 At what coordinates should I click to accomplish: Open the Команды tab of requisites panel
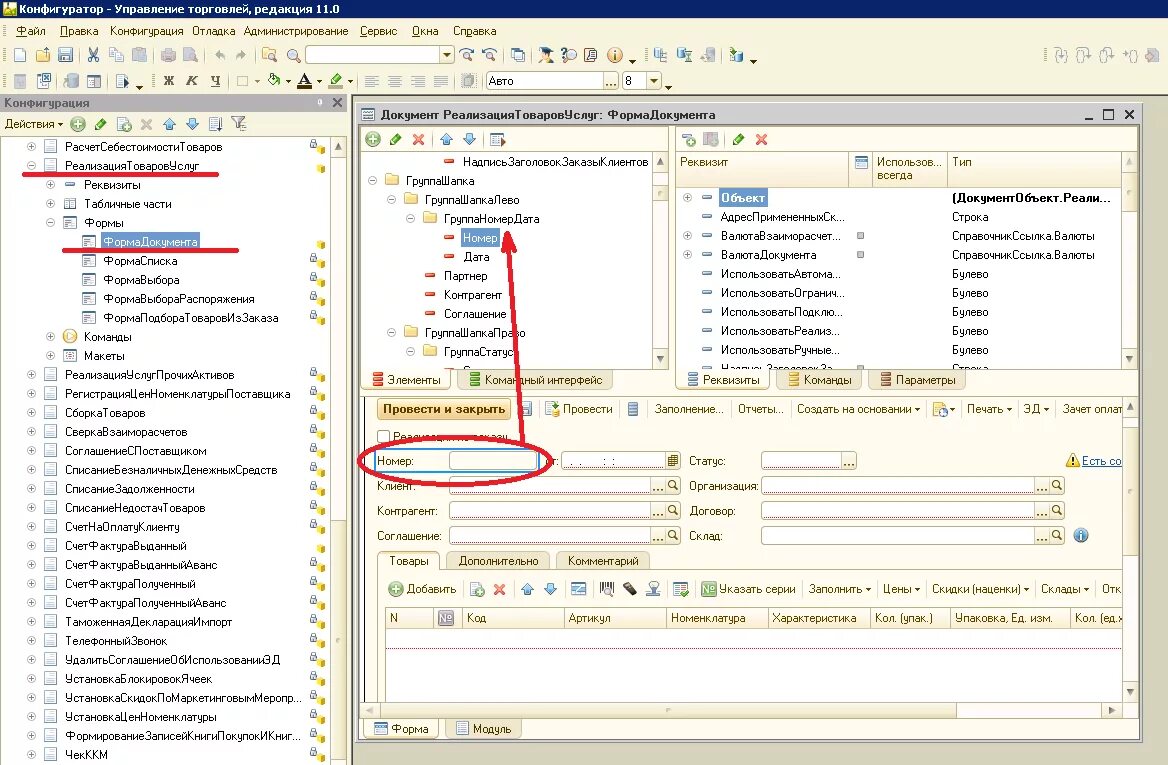coord(819,380)
